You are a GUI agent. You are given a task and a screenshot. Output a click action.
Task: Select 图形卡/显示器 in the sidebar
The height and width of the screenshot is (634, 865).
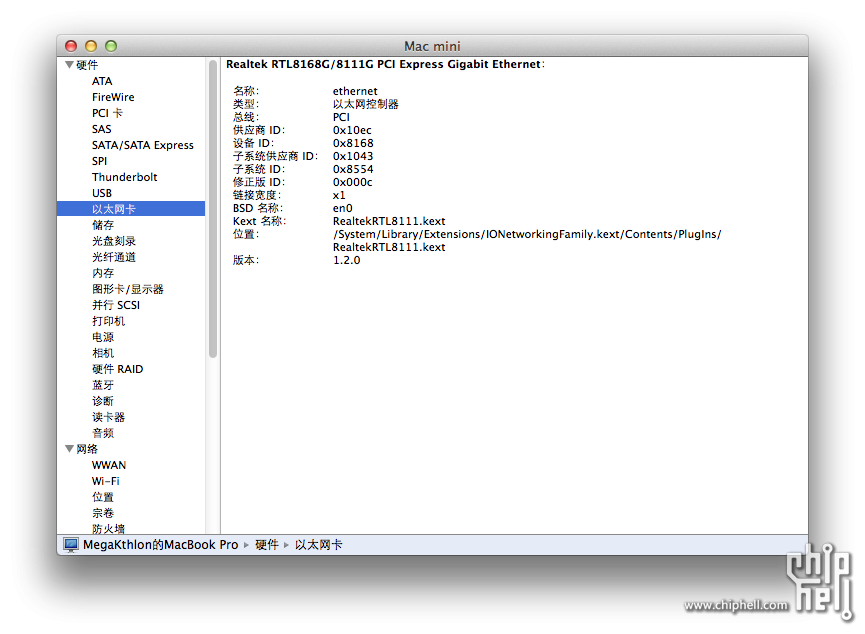(x=128, y=289)
